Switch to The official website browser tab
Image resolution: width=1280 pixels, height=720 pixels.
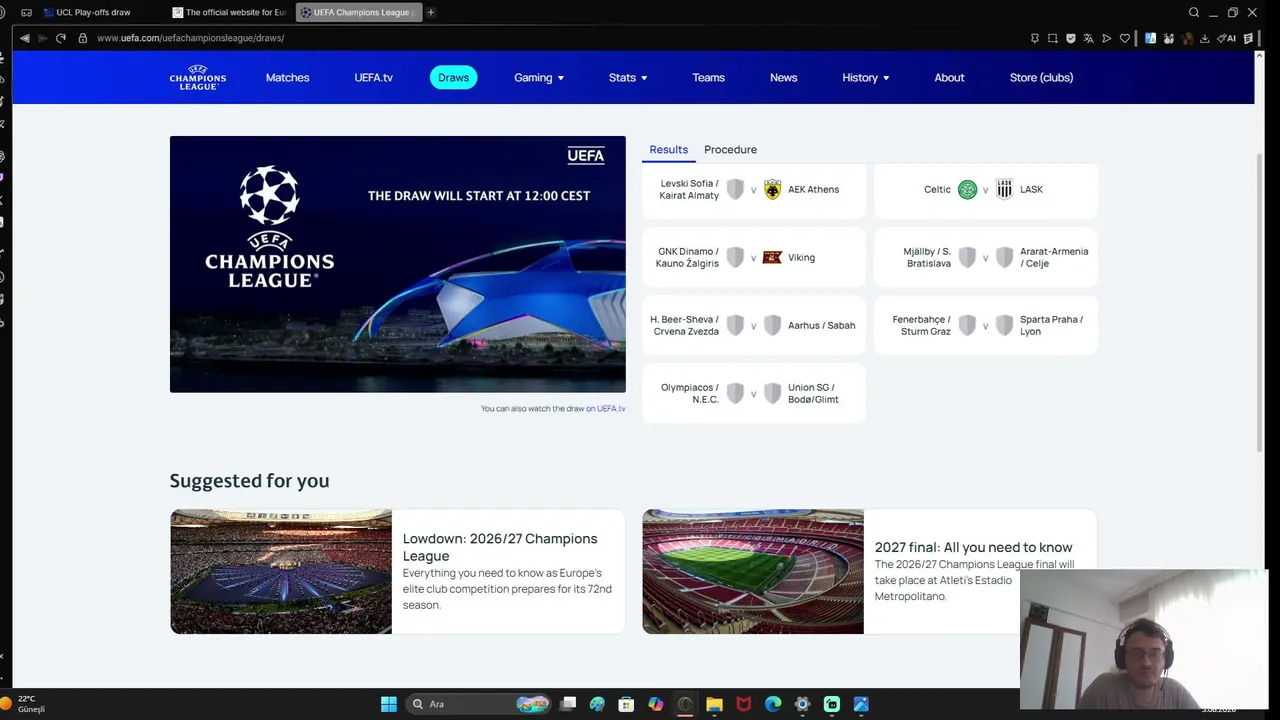pos(229,12)
